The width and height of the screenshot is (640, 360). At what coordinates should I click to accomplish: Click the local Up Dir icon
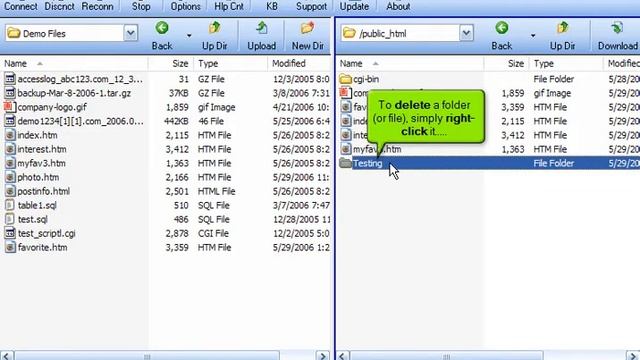(215, 28)
